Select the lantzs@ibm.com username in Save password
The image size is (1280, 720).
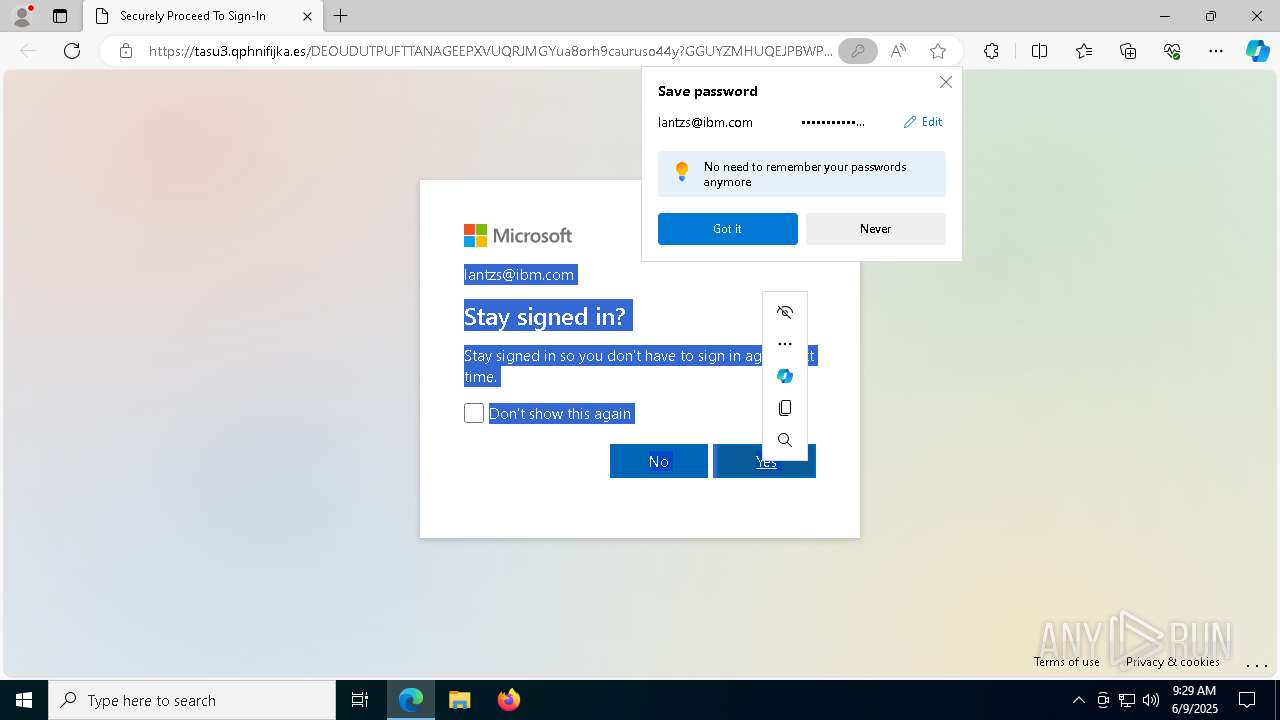[705, 122]
